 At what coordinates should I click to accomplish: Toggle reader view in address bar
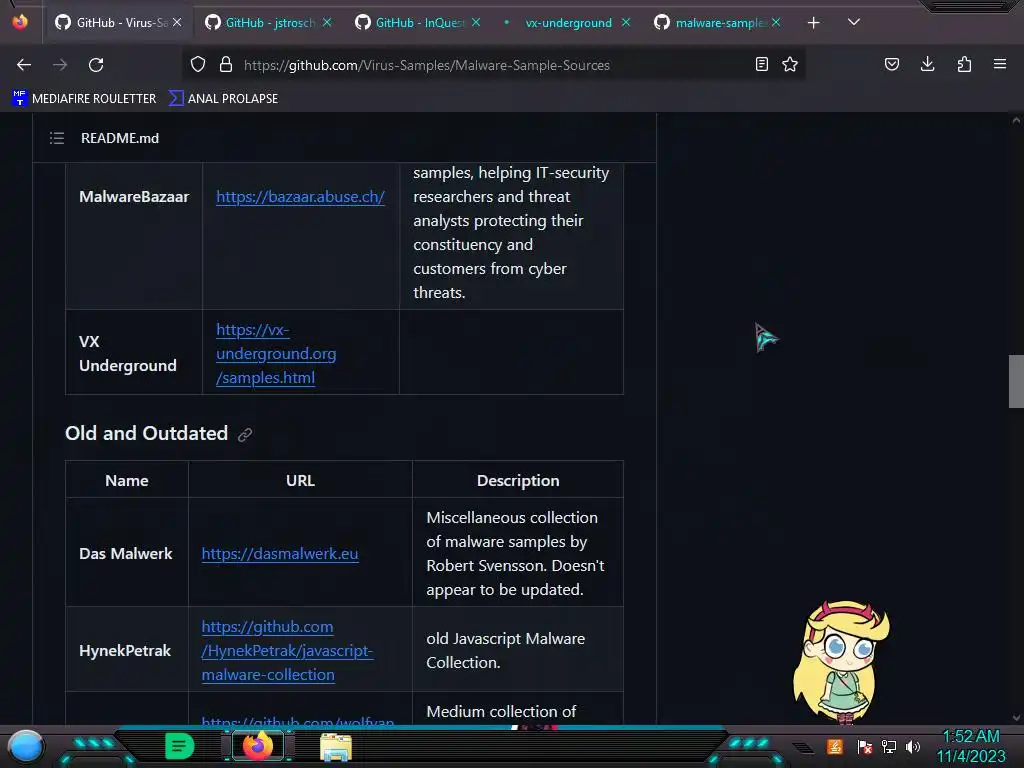point(761,64)
